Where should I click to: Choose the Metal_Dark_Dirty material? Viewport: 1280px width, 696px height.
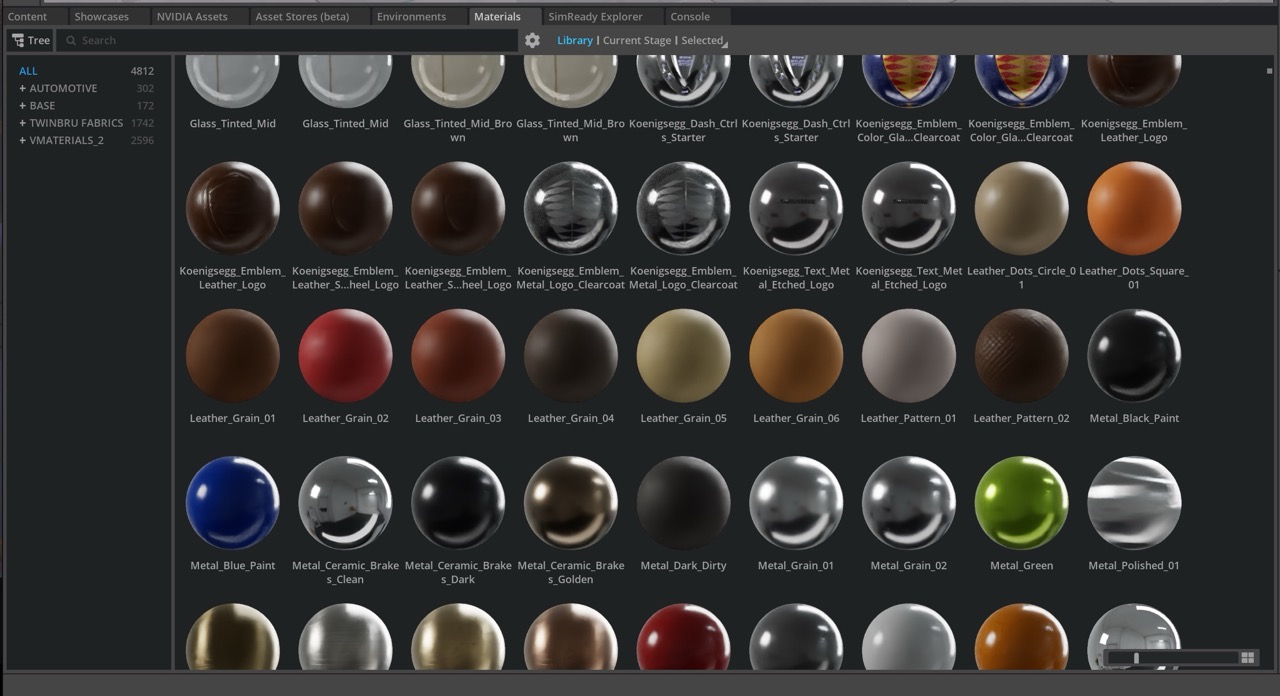(x=684, y=503)
